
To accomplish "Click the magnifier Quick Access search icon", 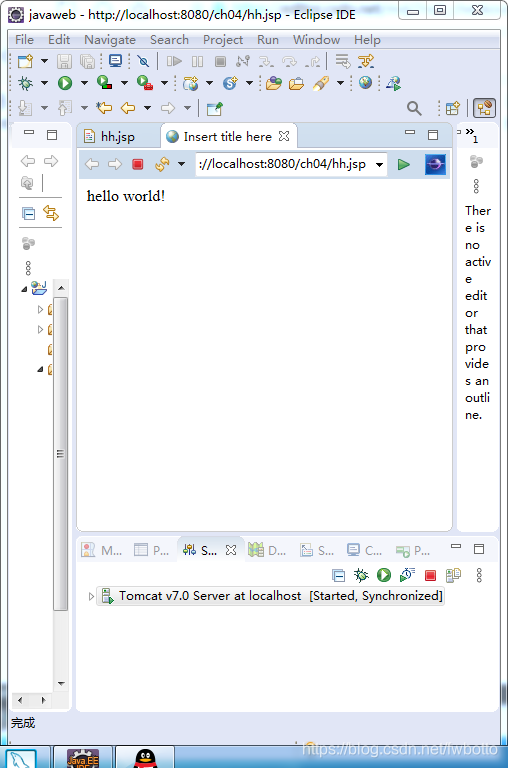I will [414, 108].
